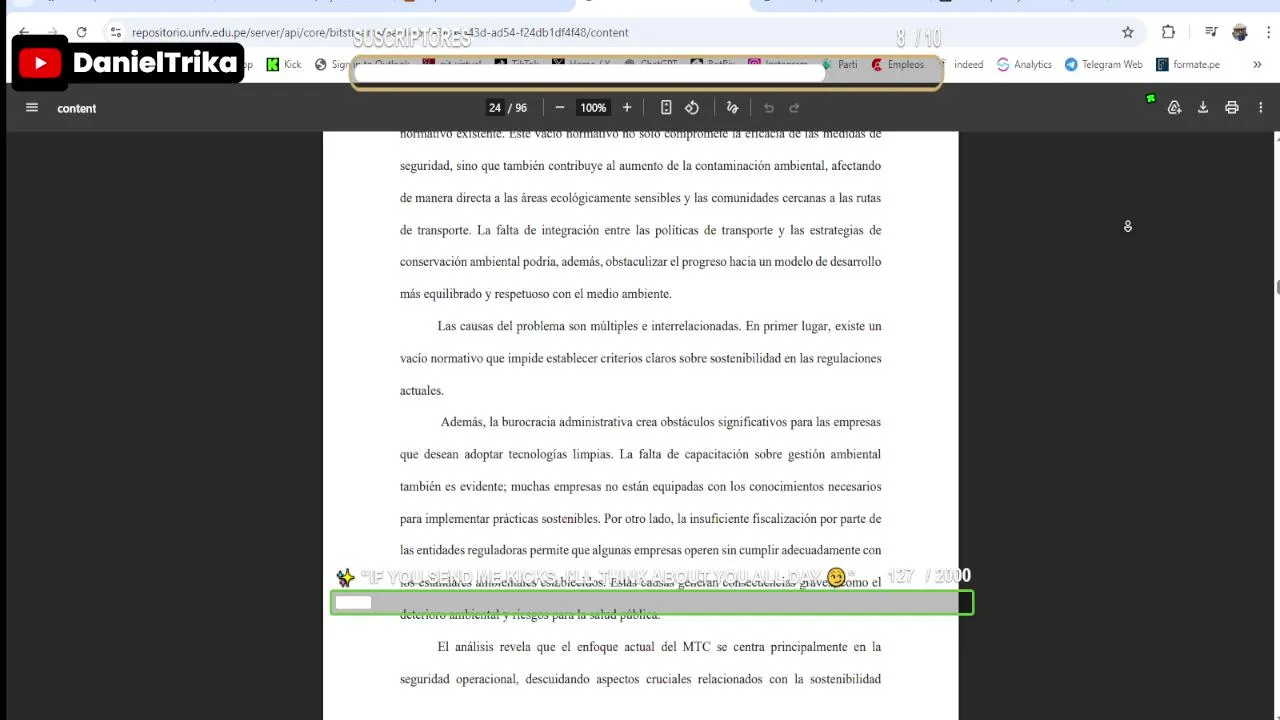Image resolution: width=1280 pixels, height=720 pixels.
Task: Select the Draw annotation tool
Action: 732,108
